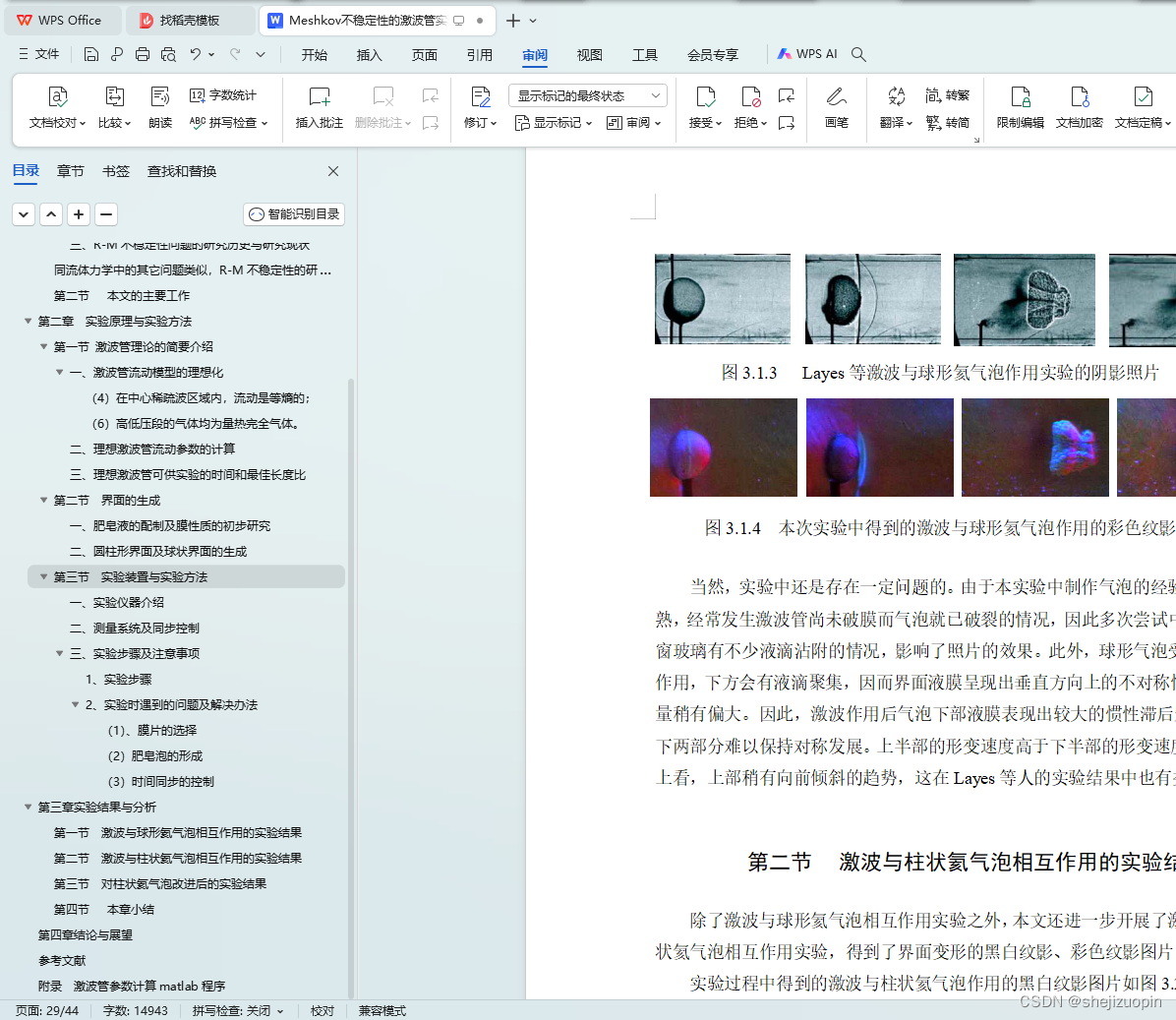Viewport: 1176px width, 1020px height.
Task: Click the 字数: 14943 status bar entry
Action: click(x=135, y=1010)
